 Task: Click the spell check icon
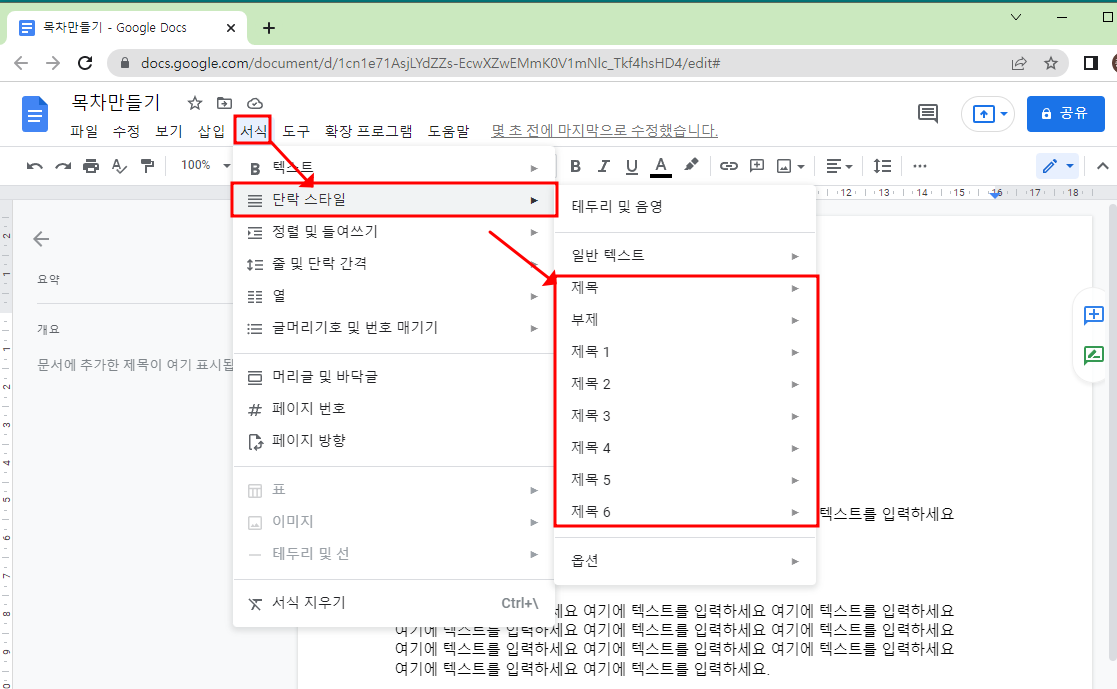coord(118,166)
